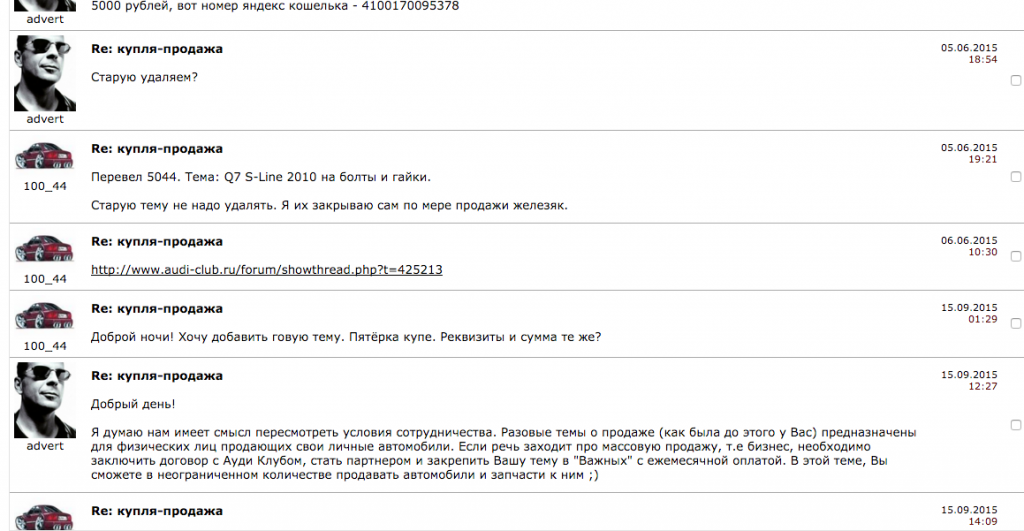Click the red car avatar on the 10:30 message

pos(45,248)
